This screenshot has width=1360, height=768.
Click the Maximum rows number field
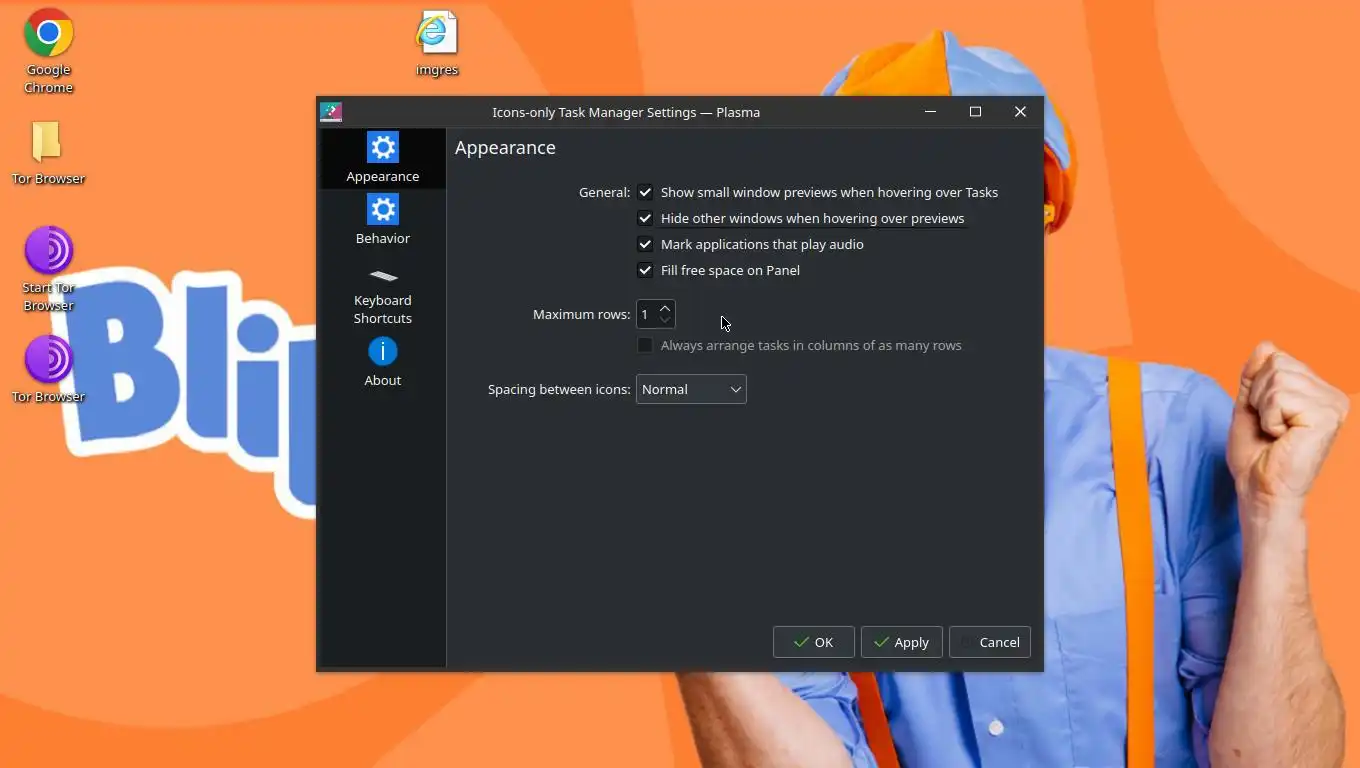[646, 314]
